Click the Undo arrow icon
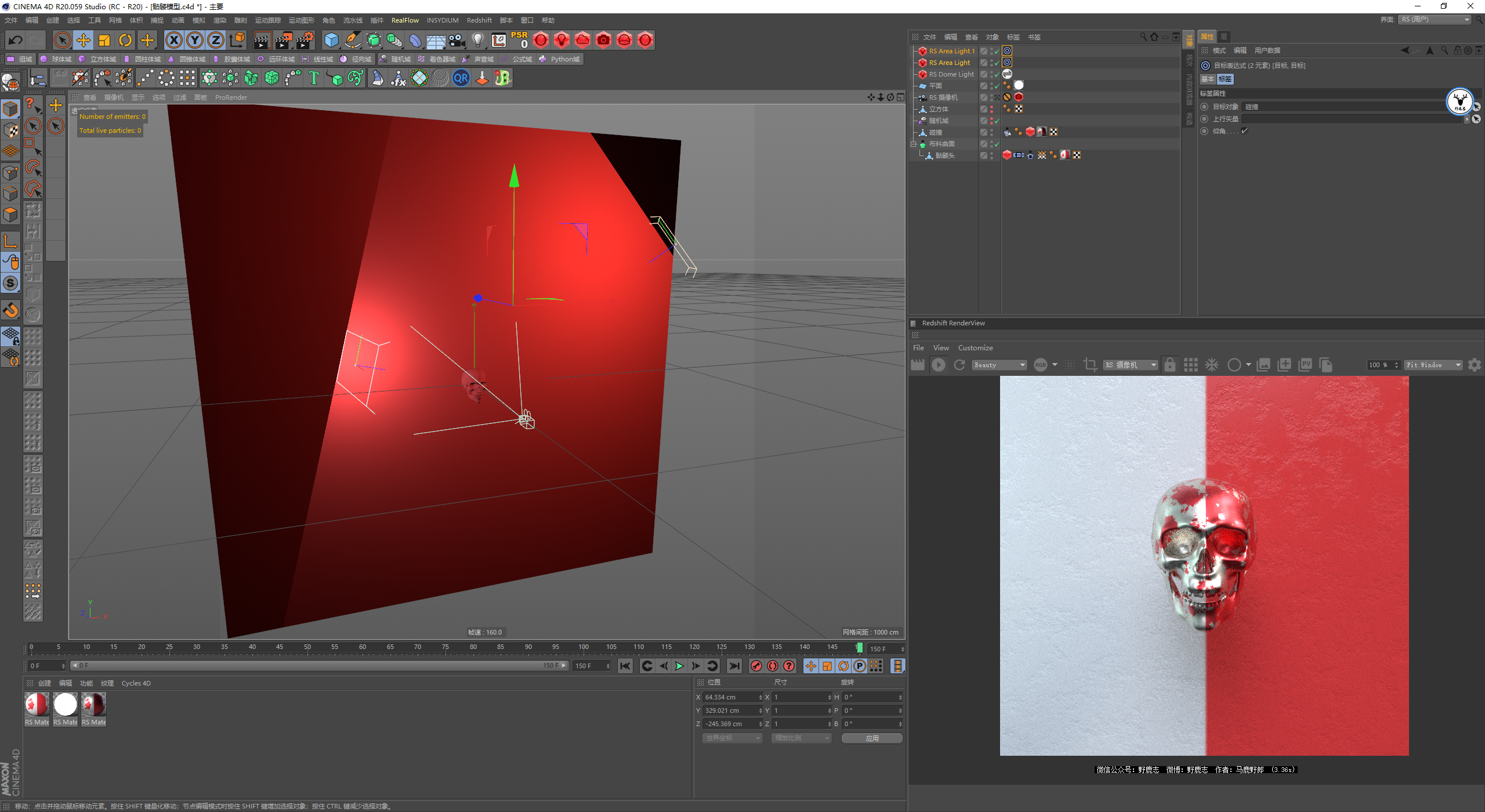Image resolution: width=1485 pixels, height=812 pixels. point(16,40)
